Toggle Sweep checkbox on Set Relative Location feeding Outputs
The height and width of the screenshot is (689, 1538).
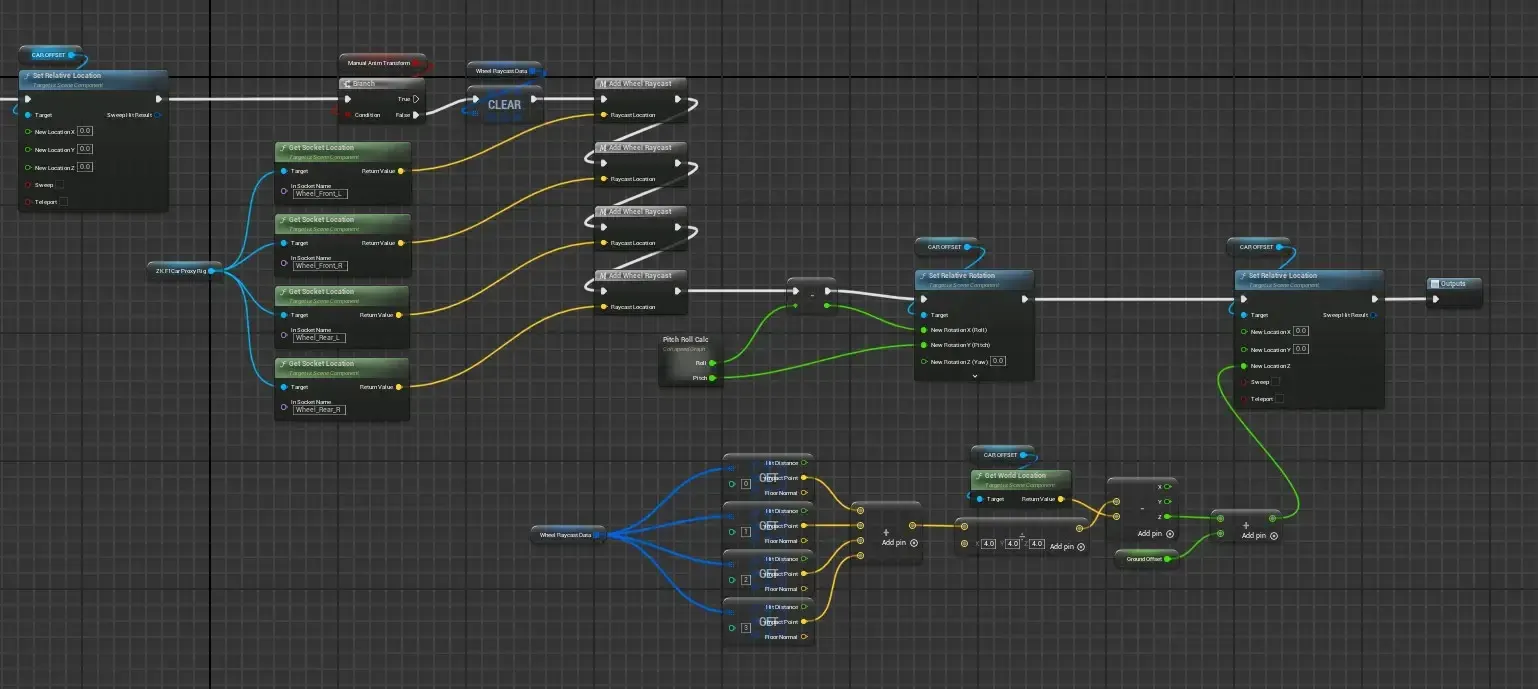(x=1276, y=382)
